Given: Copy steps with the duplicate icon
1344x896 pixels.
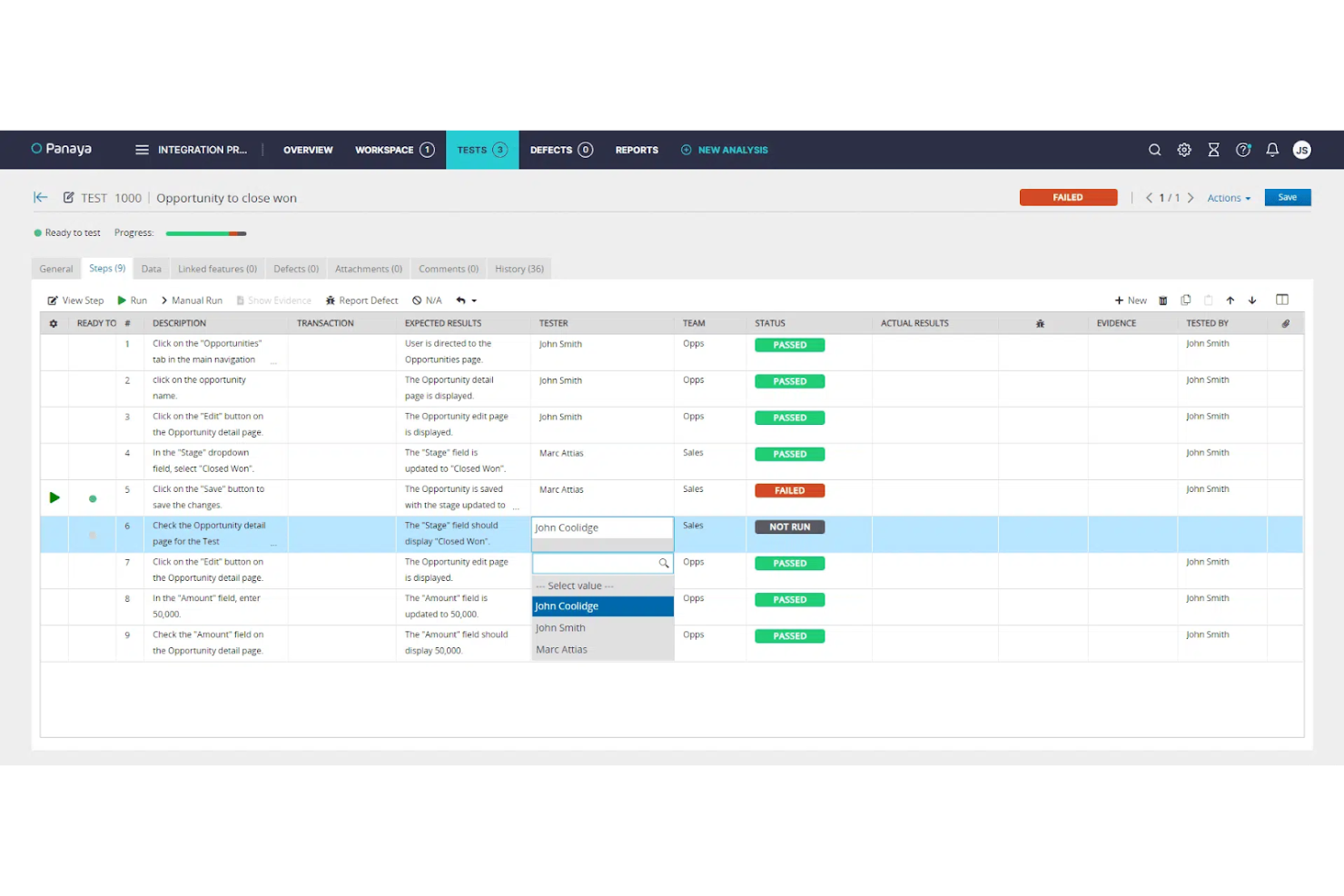Looking at the screenshot, I should click(1186, 300).
